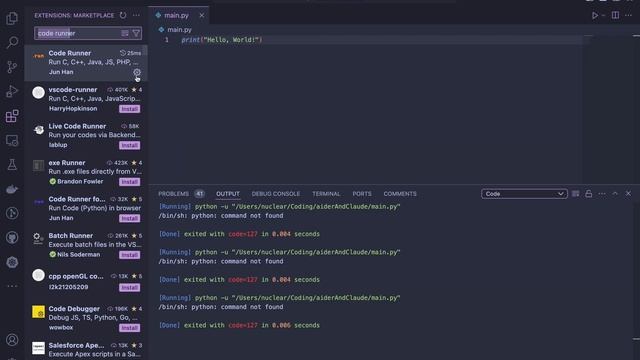640x360 pixels.
Task: Toggle the output scroll lock
Action: [589, 194]
